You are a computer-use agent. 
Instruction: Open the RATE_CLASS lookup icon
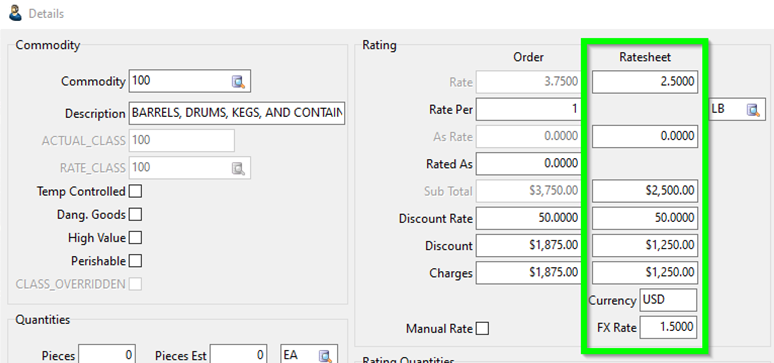click(239, 168)
